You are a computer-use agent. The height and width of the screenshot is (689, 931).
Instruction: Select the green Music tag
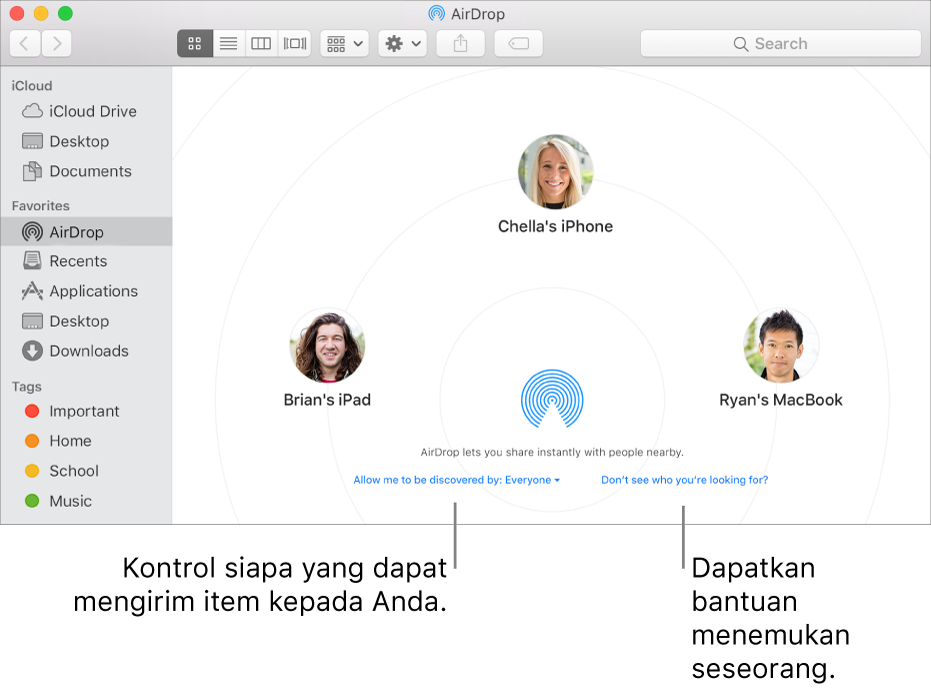point(86,501)
